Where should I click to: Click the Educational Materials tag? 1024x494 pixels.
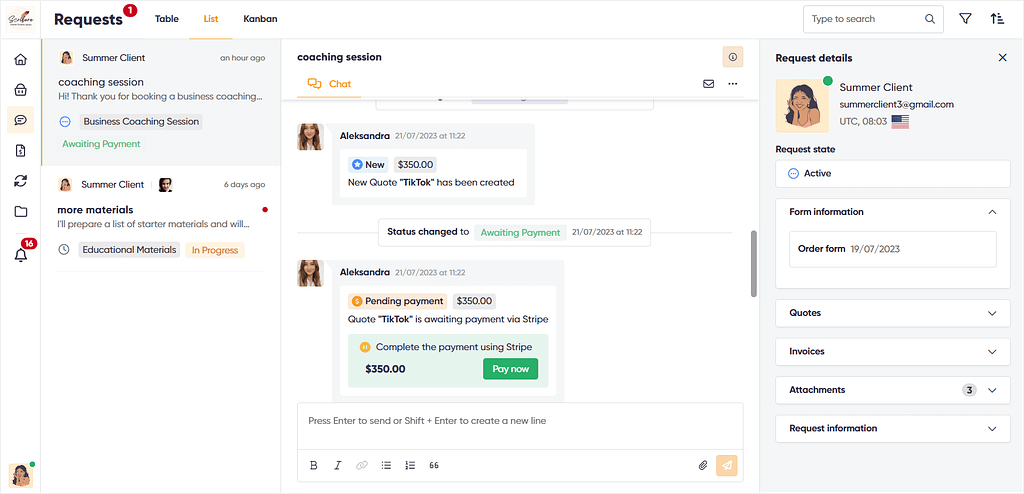(129, 250)
